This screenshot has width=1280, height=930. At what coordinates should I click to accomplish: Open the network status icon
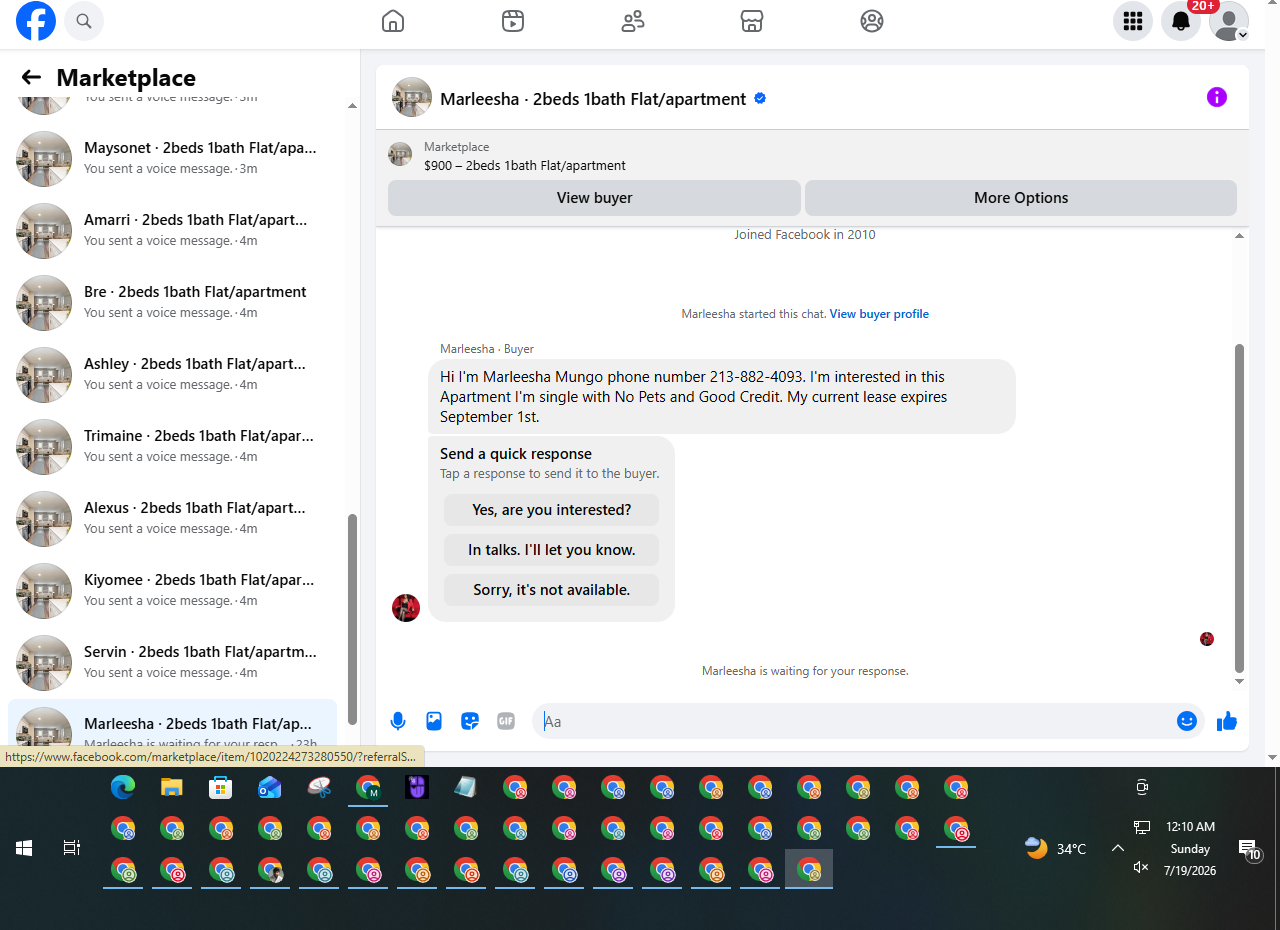(x=1141, y=827)
